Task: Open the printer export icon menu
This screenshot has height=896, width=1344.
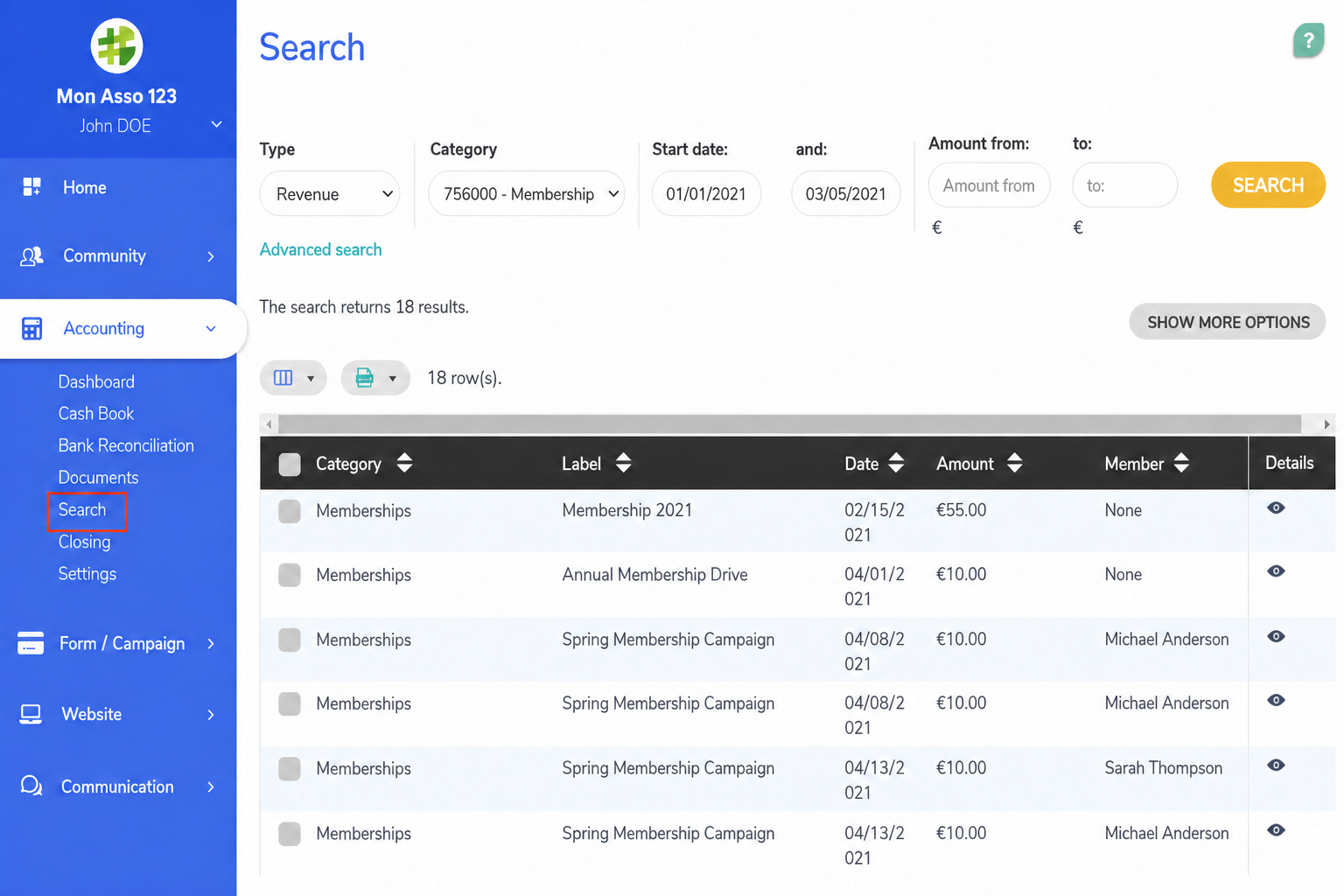Action: coord(375,378)
